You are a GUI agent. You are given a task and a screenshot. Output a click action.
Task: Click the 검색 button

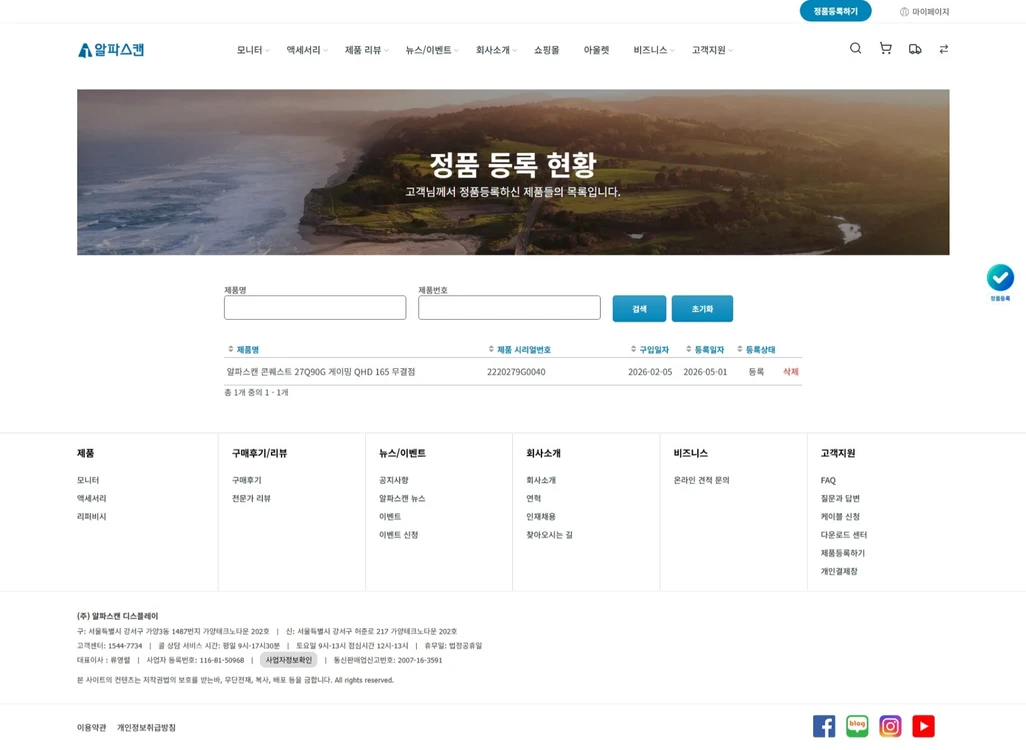tap(639, 309)
